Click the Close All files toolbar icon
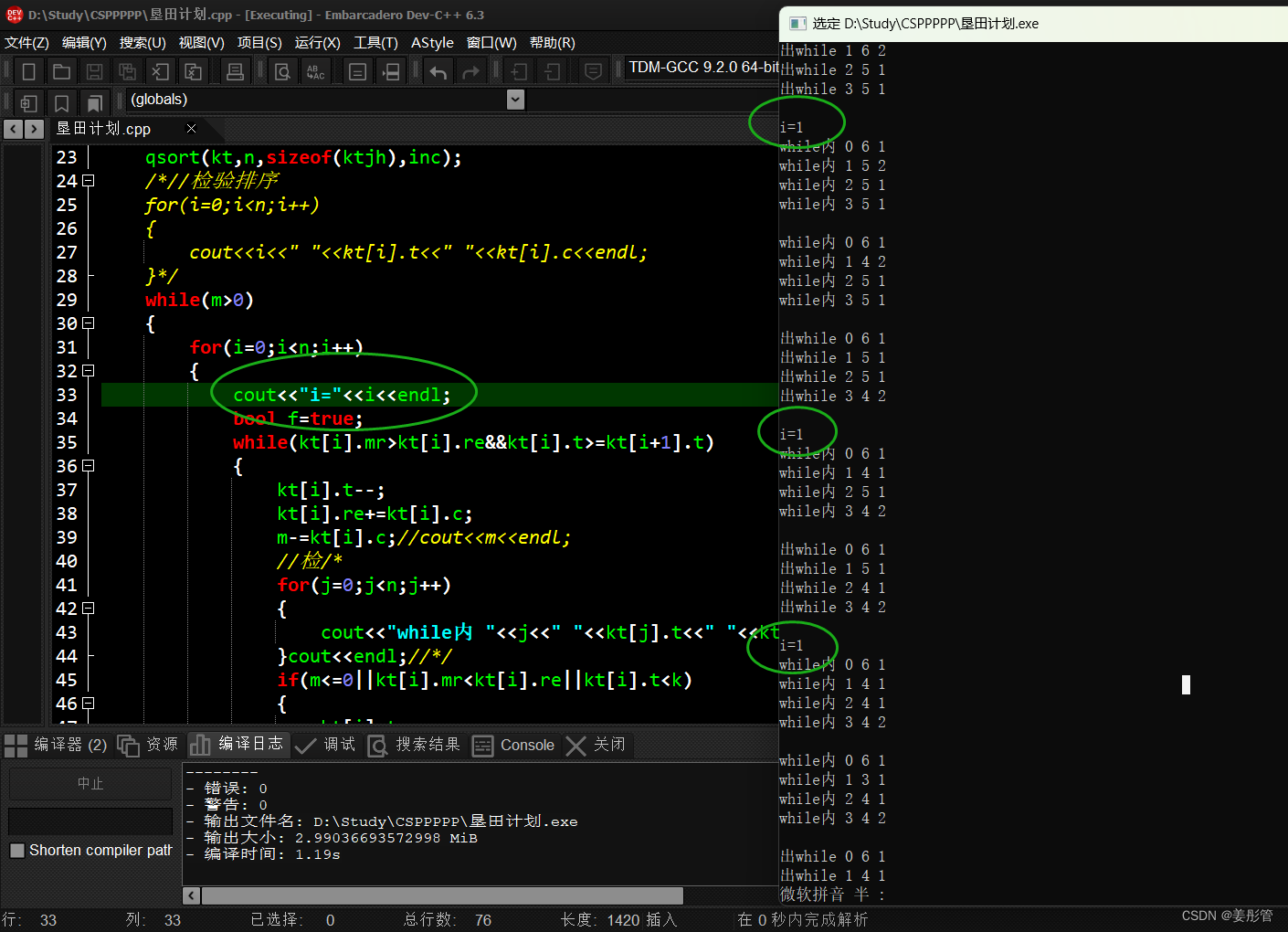Screen dimensions: 1288x932 (193, 71)
